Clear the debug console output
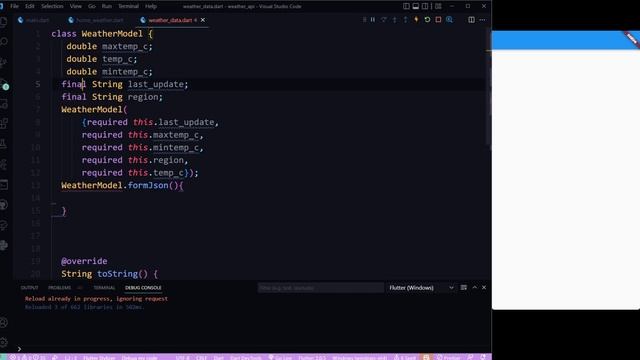This screenshot has height=360, width=640. click(464, 288)
